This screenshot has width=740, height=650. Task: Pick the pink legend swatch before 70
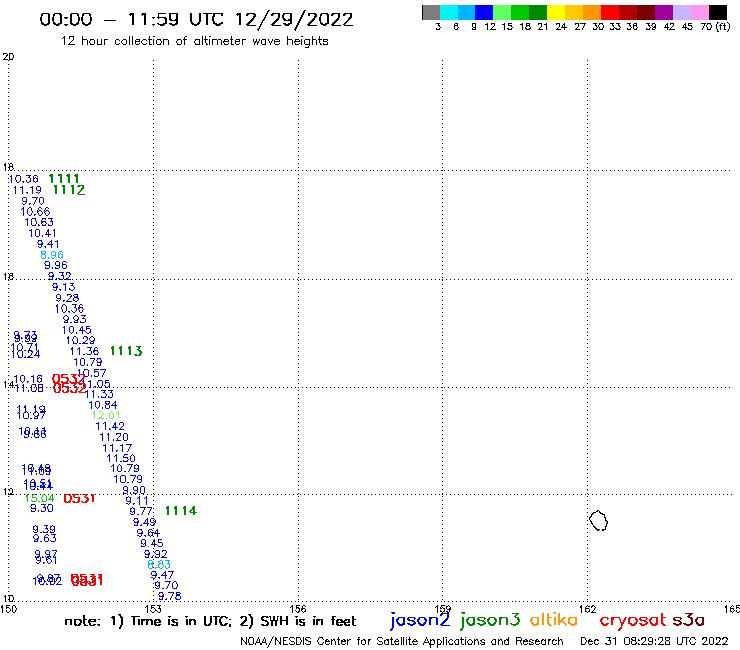click(699, 12)
